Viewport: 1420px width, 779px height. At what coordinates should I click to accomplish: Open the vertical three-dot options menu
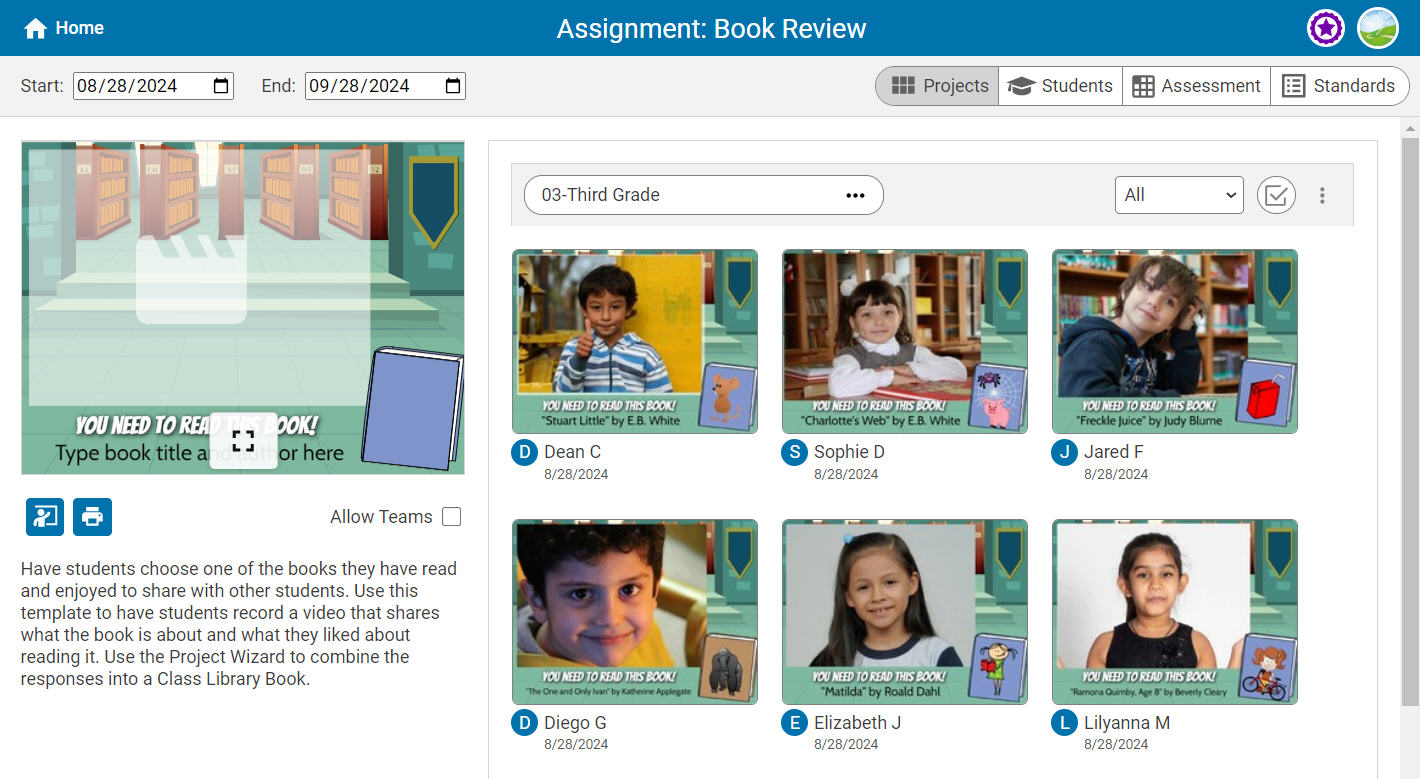(1322, 195)
